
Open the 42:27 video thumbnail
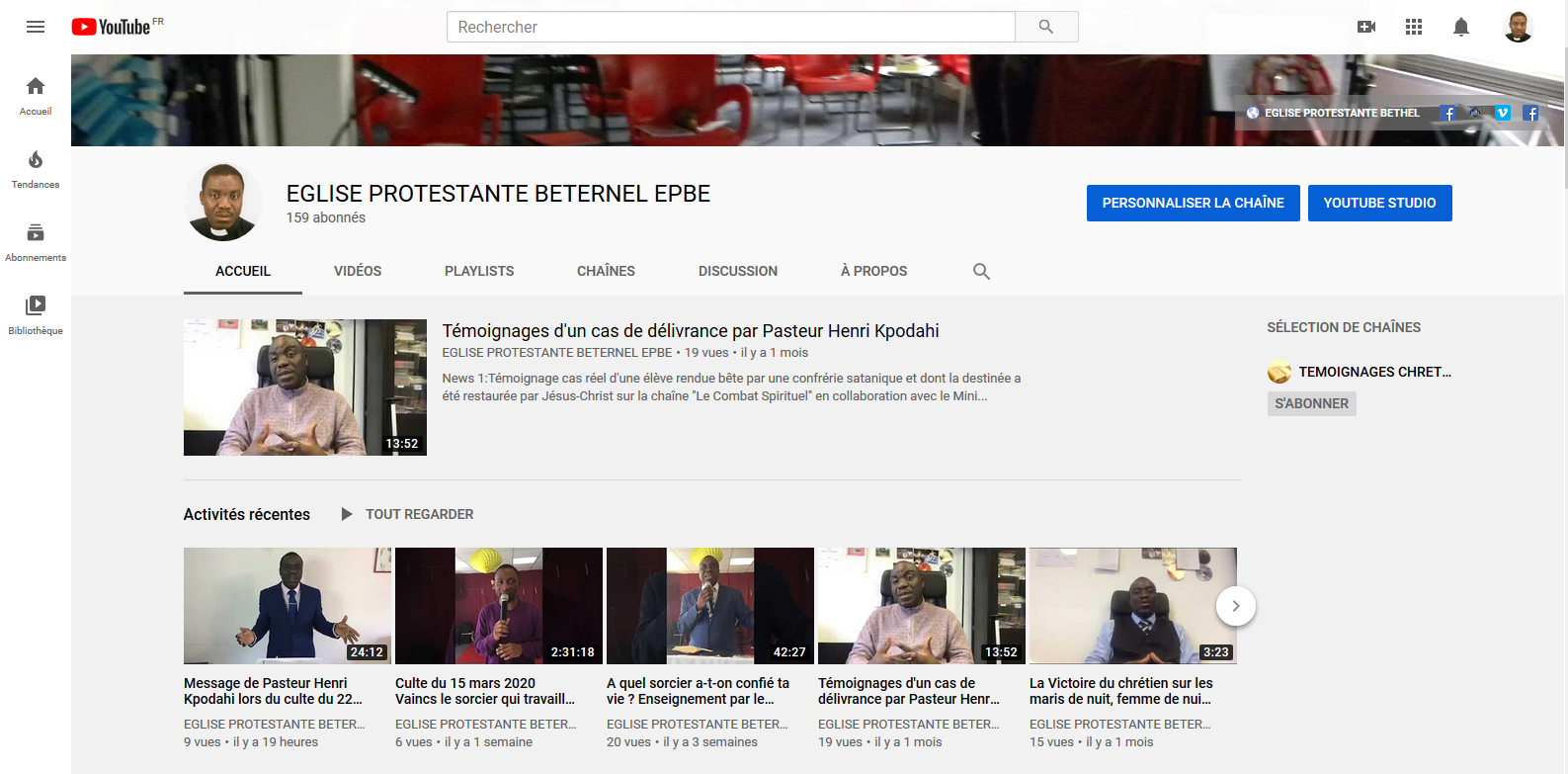pyautogui.click(x=710, y=606)
